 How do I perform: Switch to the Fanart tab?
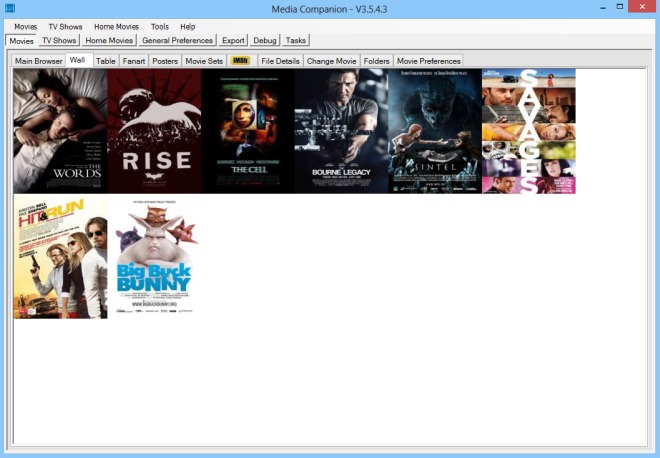click(134, 61)
